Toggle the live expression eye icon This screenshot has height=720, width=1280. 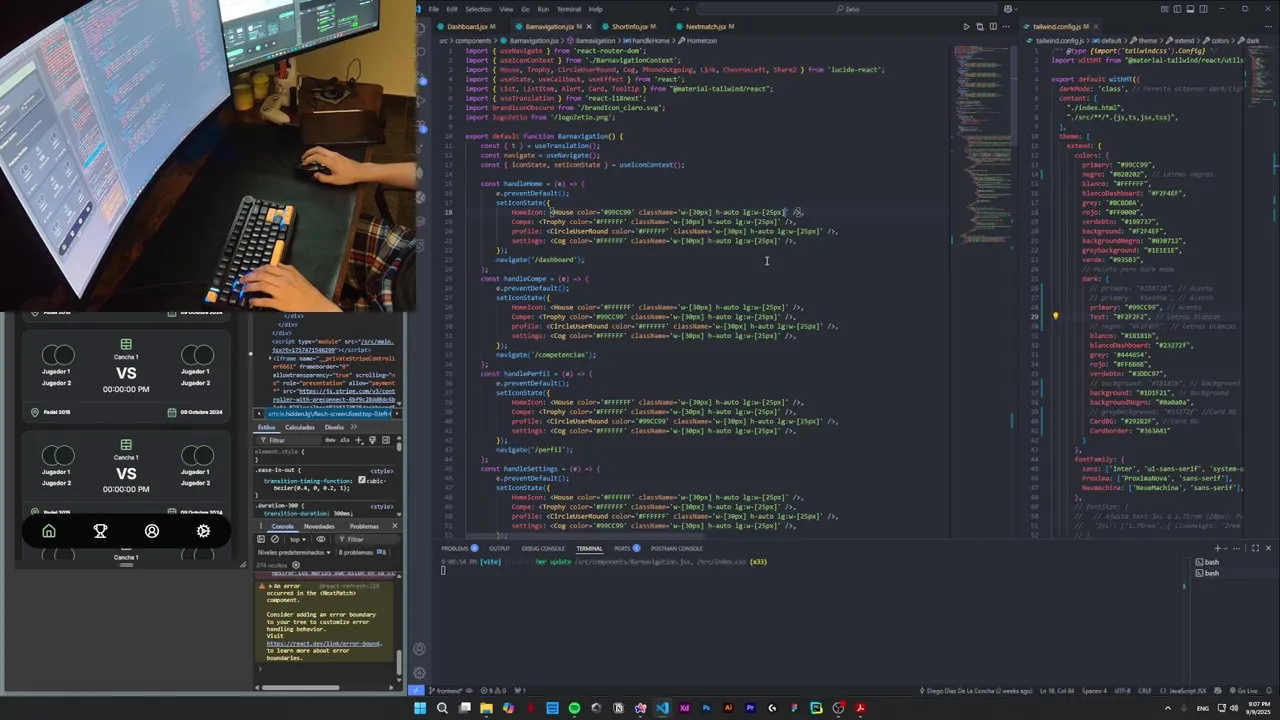321,539
